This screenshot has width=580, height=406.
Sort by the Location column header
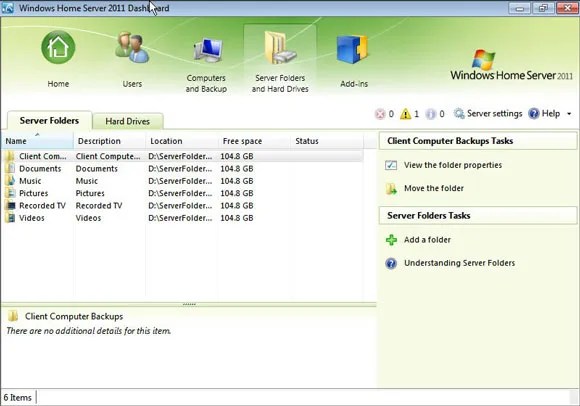182,141
